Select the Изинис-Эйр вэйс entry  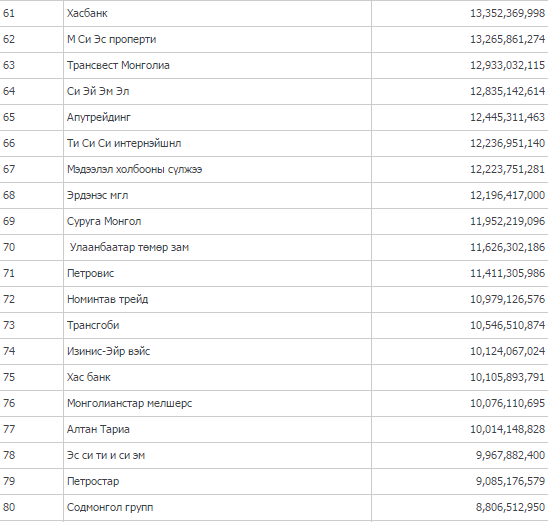108,351
